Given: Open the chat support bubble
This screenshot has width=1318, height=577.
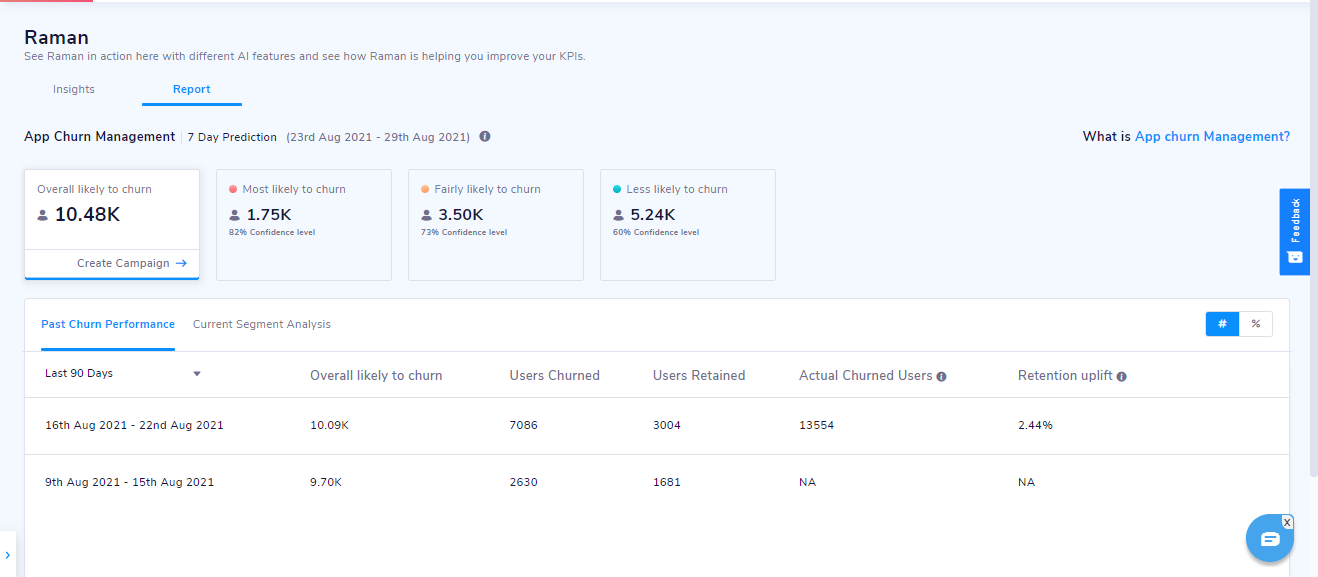Looking at the screenshot, I should (1270, 539).
